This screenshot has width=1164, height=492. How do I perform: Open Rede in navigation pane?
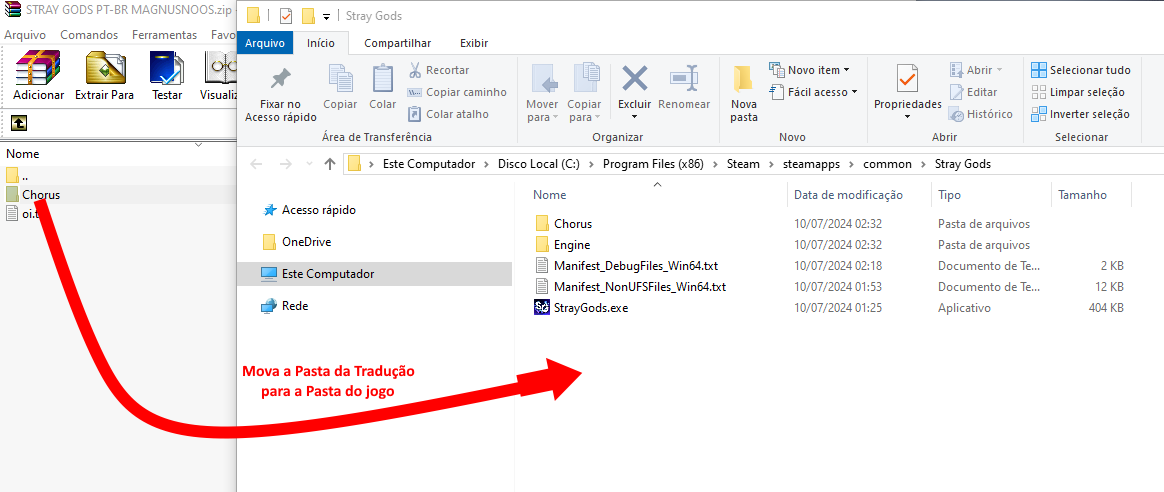click(x=285, y=306)
